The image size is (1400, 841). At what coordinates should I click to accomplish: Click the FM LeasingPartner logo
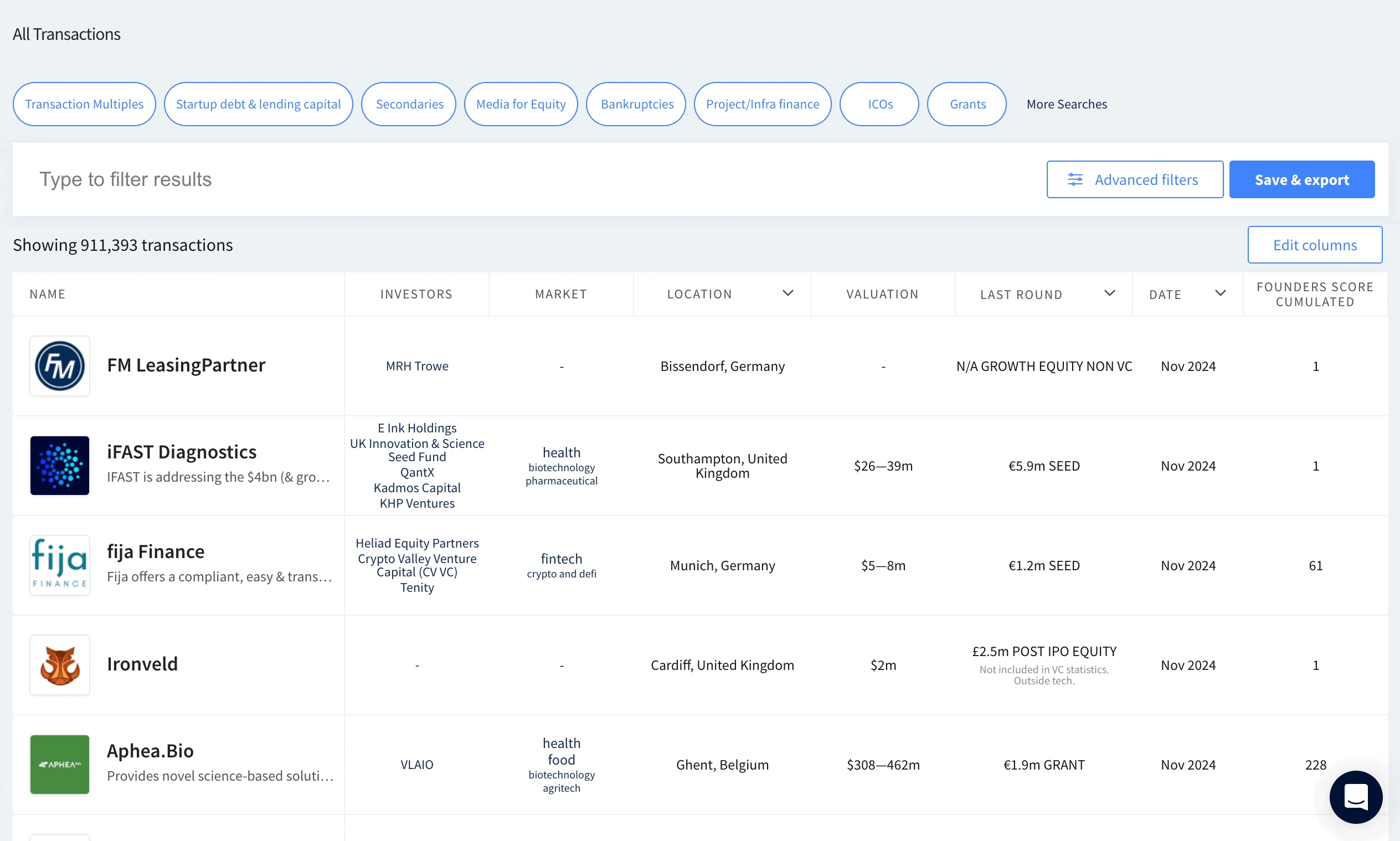pyautogui.click(x=59, y=366)
